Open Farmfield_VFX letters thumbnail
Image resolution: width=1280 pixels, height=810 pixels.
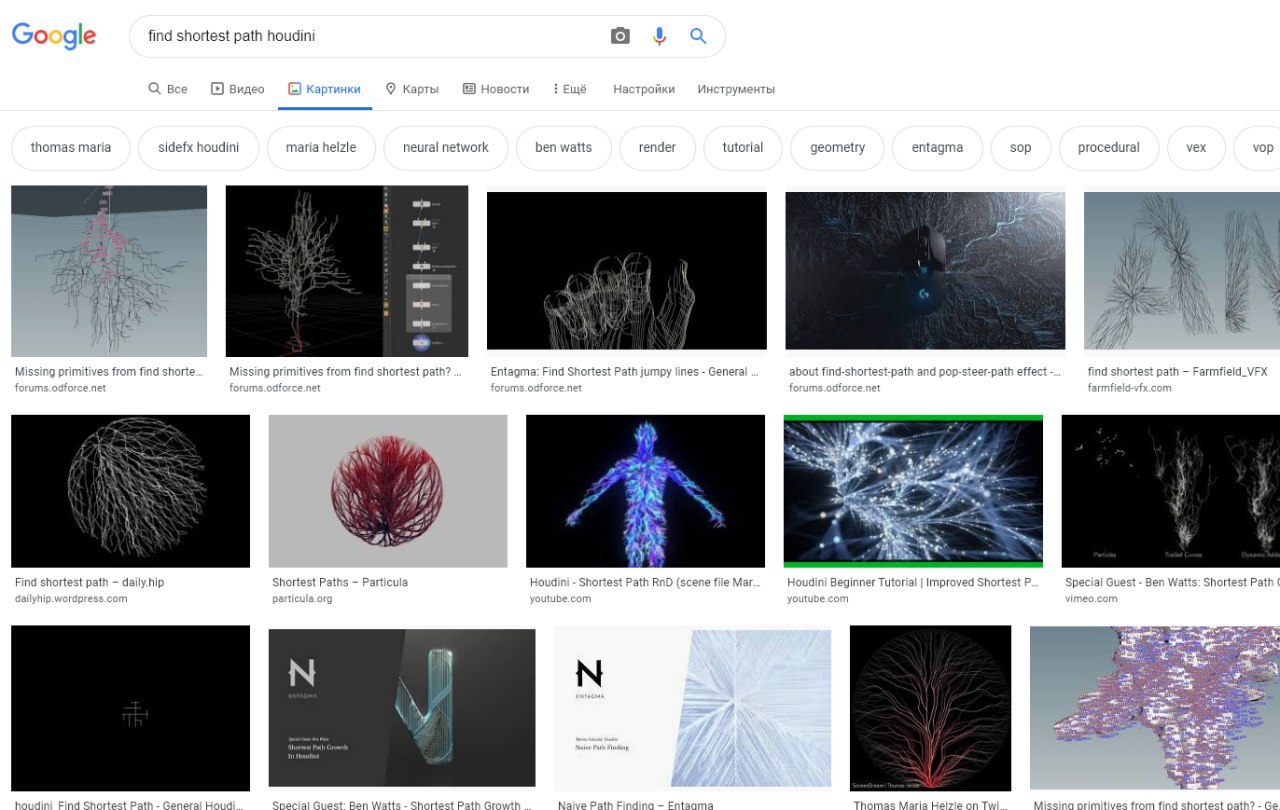point(1182,271)
